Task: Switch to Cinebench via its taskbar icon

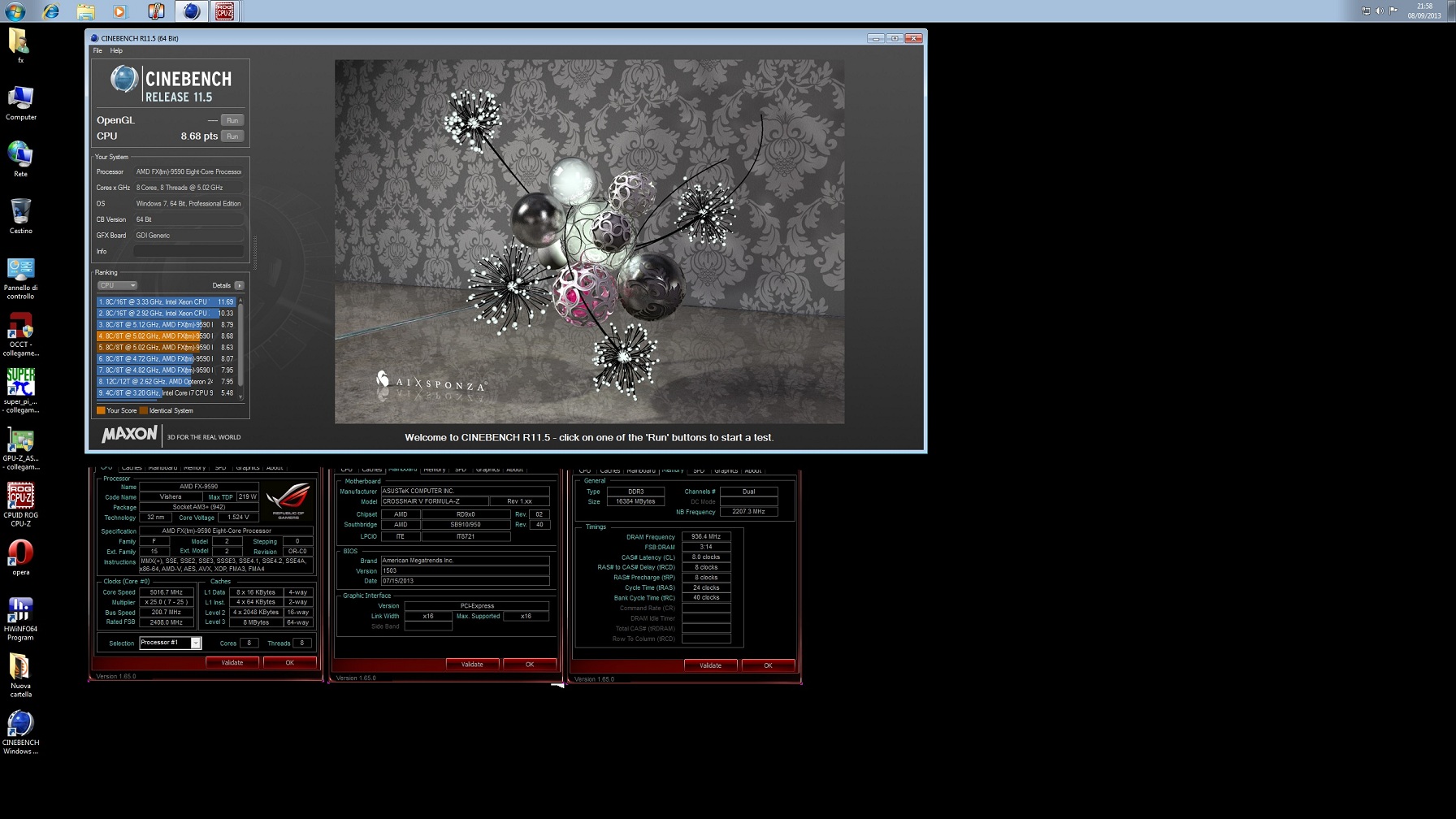Action: pos(192,11)
